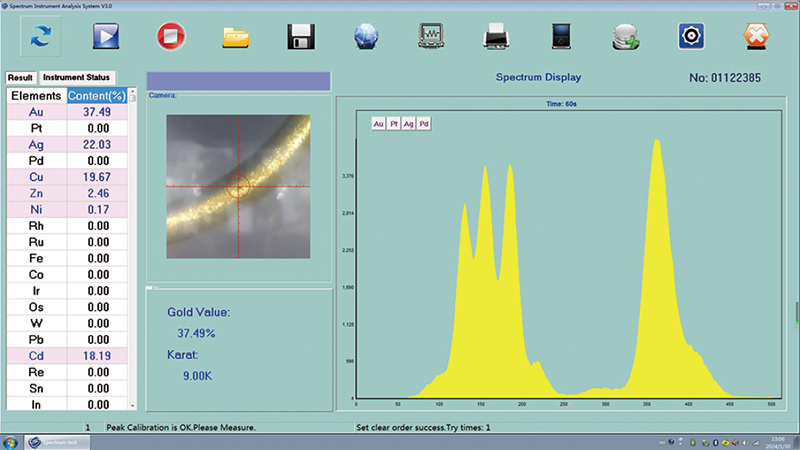Image resolution: width=800 pixels, height=450 pixels.
Task: Click the globe icon in the toolbar
Action: pos(366,37)
